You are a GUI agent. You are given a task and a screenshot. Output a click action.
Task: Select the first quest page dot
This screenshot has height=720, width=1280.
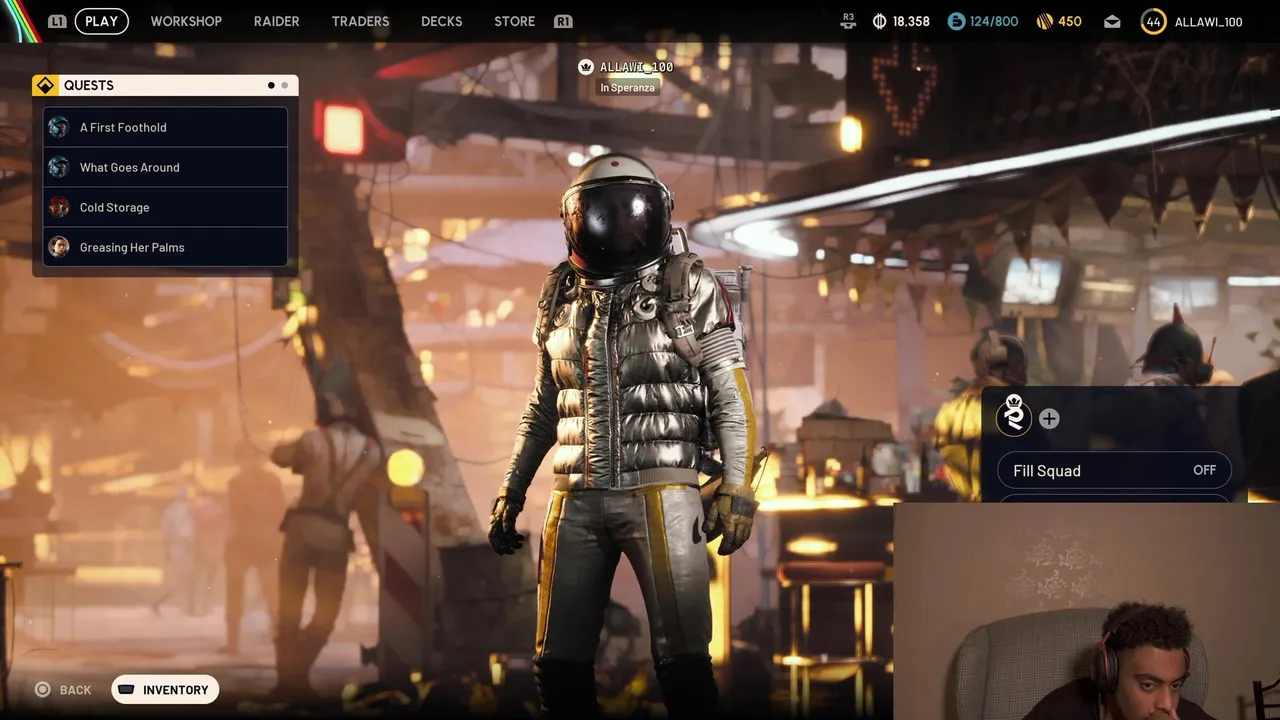point(271,85)
